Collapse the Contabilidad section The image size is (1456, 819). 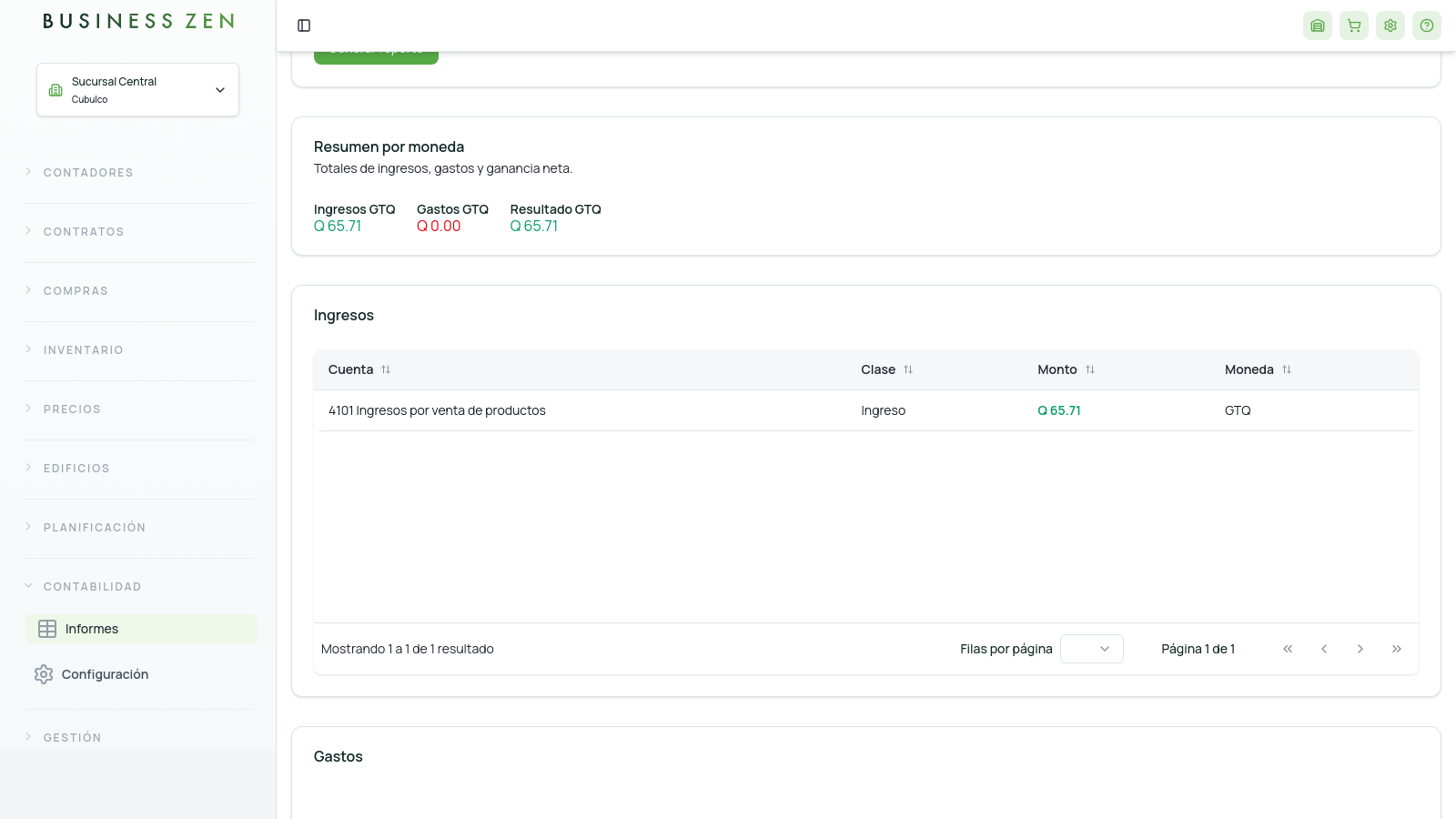pos(137,587)
